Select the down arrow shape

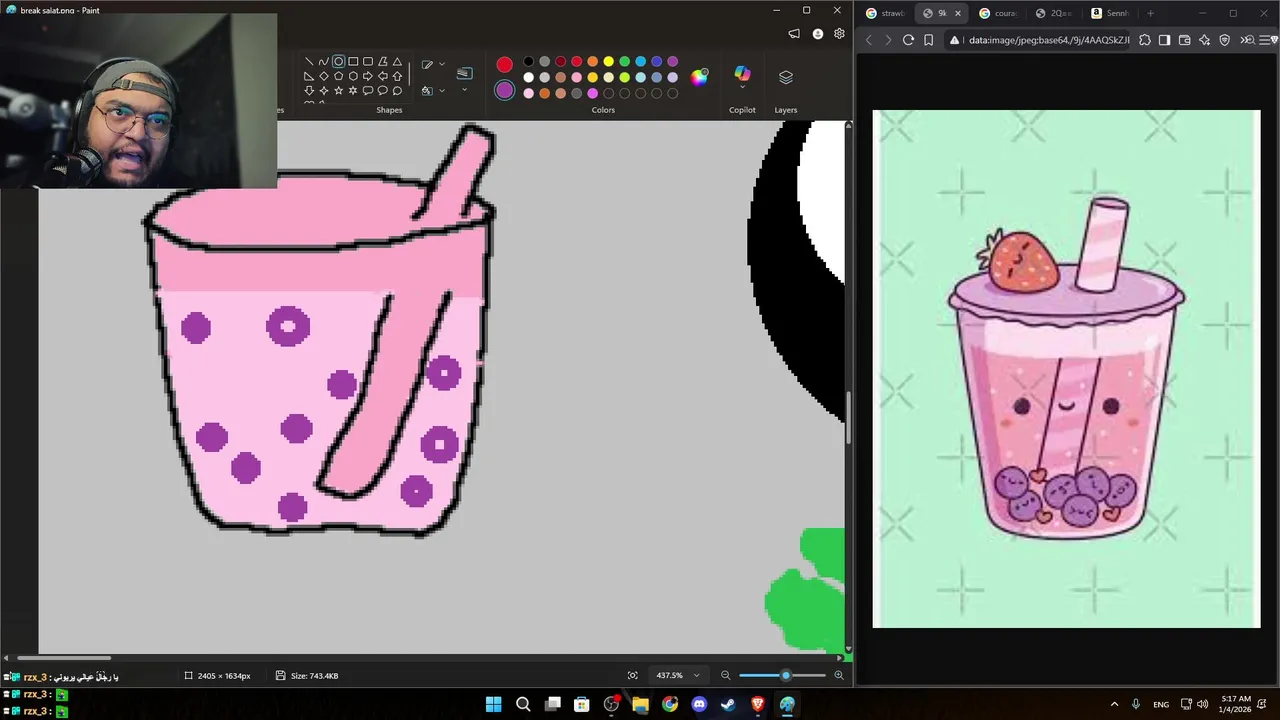coord(309,91)
